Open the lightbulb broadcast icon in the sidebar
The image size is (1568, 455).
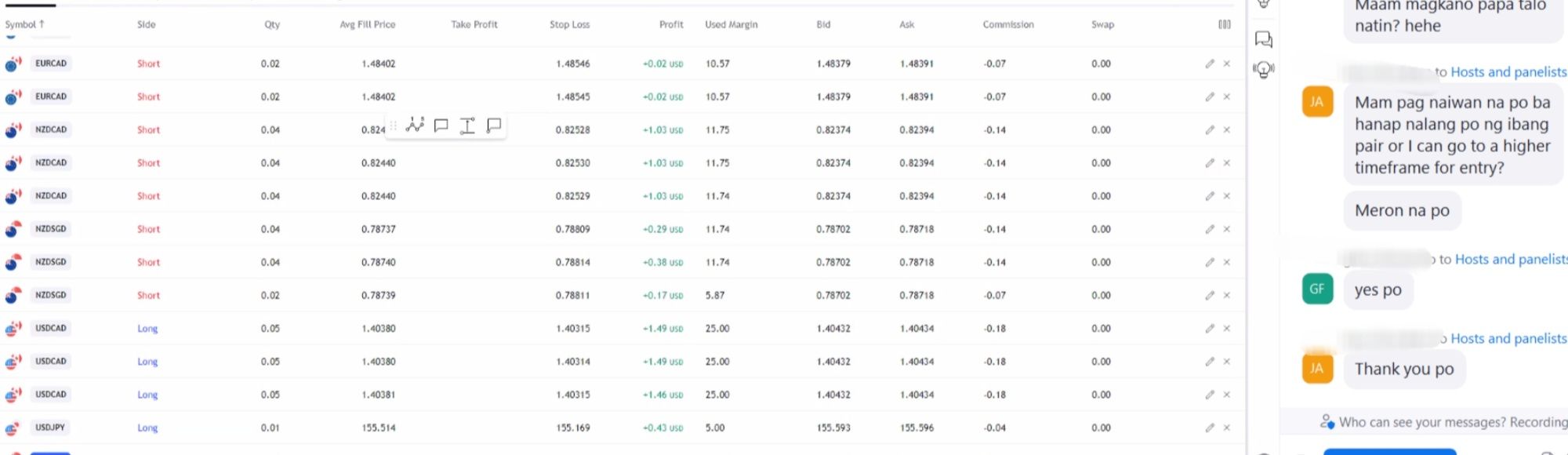click(x=1264, y=70)
